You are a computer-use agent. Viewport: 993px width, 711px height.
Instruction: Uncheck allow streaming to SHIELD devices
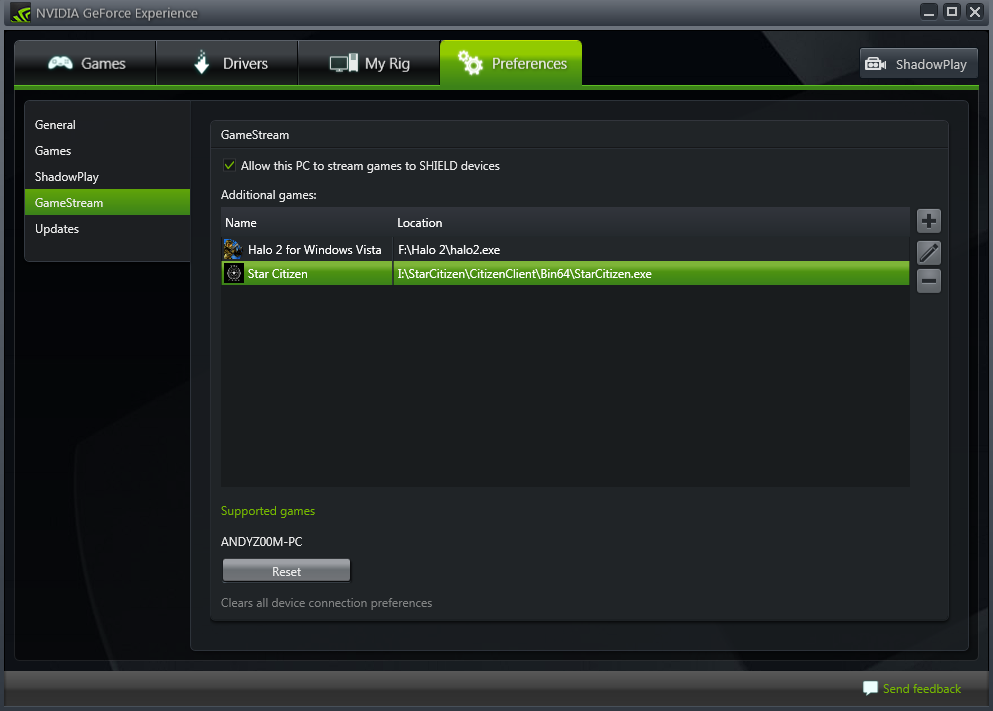click(x=229, y=166)
